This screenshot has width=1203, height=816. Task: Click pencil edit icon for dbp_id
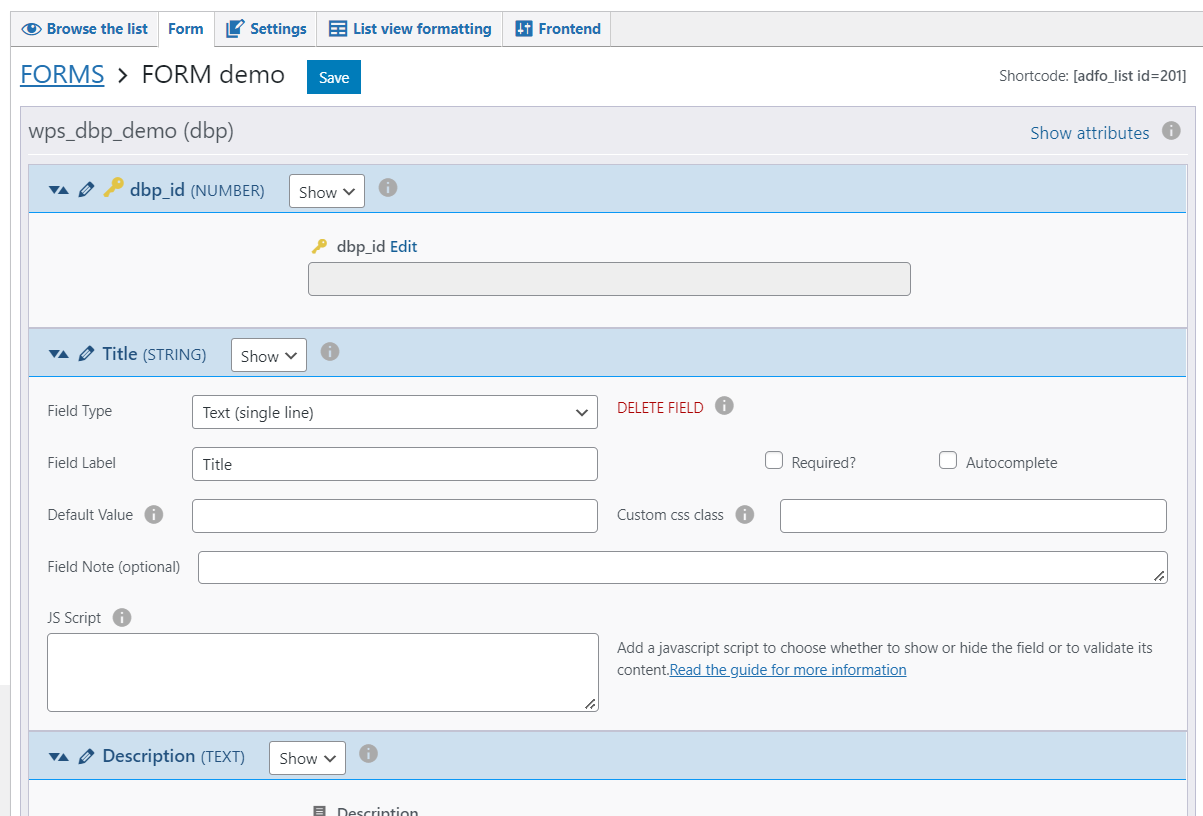click(x=87, y=189)
